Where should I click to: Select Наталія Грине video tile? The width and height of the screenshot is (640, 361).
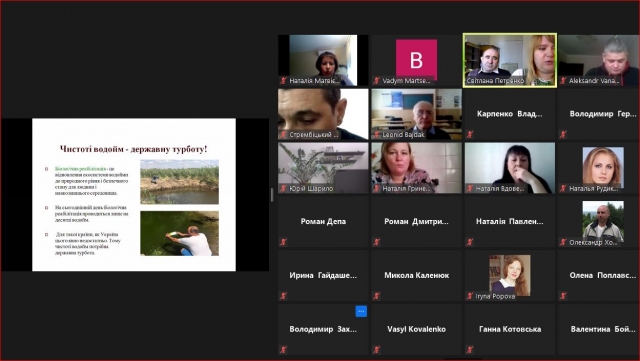[x=416, y=168]
